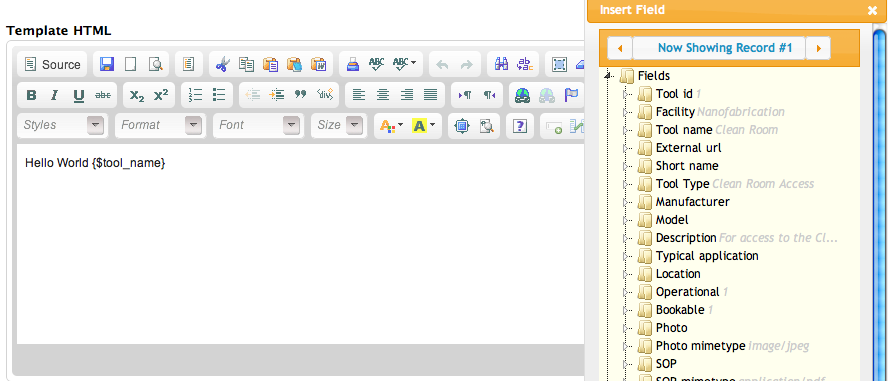The width and height of the screenshot is (888, 381).
Task: Click the Insert Field panel scrollbar
Action: [880, 205]
